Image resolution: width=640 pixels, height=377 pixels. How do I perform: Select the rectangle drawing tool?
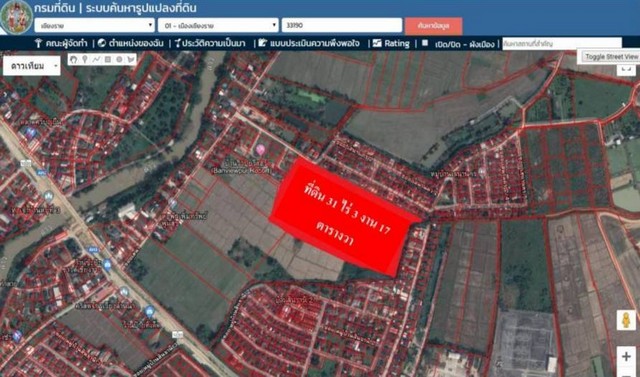coord(108,60)
